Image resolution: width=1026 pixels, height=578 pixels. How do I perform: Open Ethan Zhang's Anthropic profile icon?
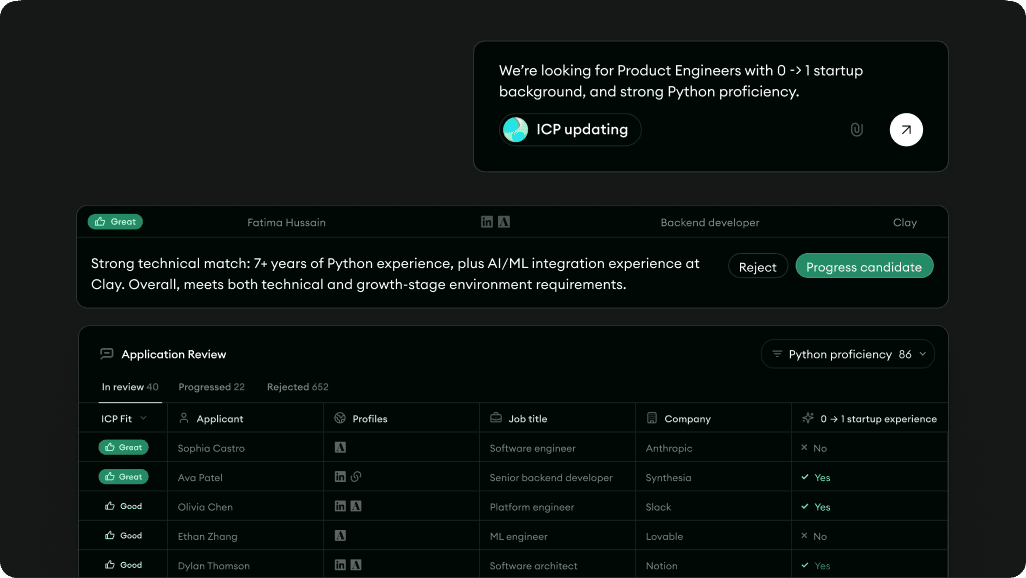point(341,536)
